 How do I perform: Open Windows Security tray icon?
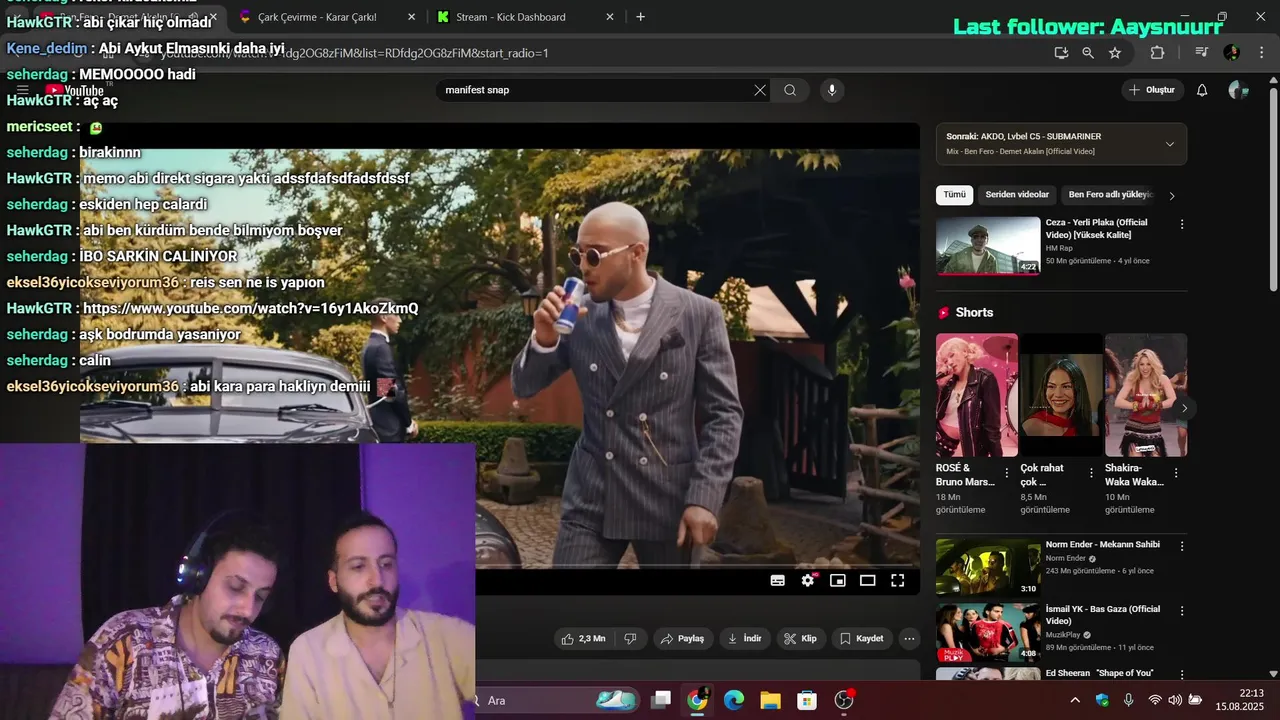(x=1102, y=700)
